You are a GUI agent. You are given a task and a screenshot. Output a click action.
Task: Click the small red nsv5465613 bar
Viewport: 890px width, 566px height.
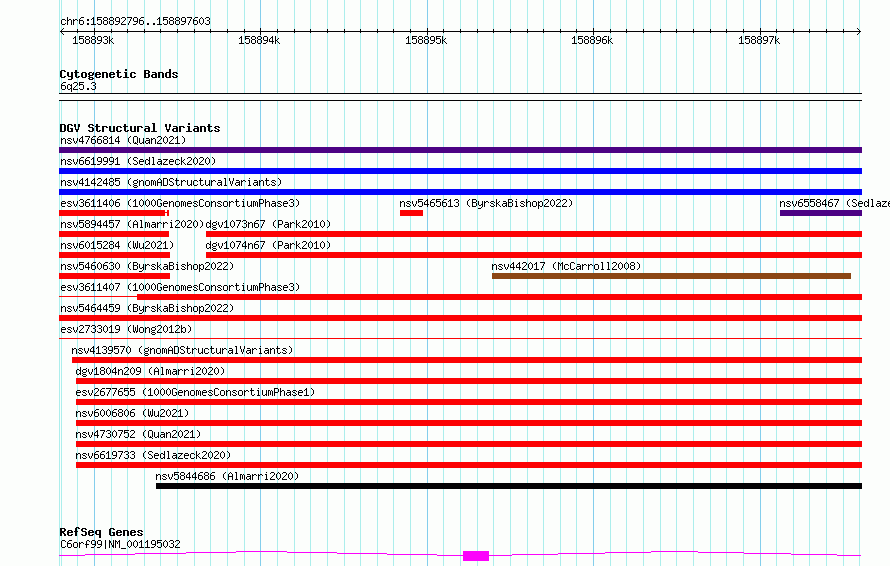412,213
